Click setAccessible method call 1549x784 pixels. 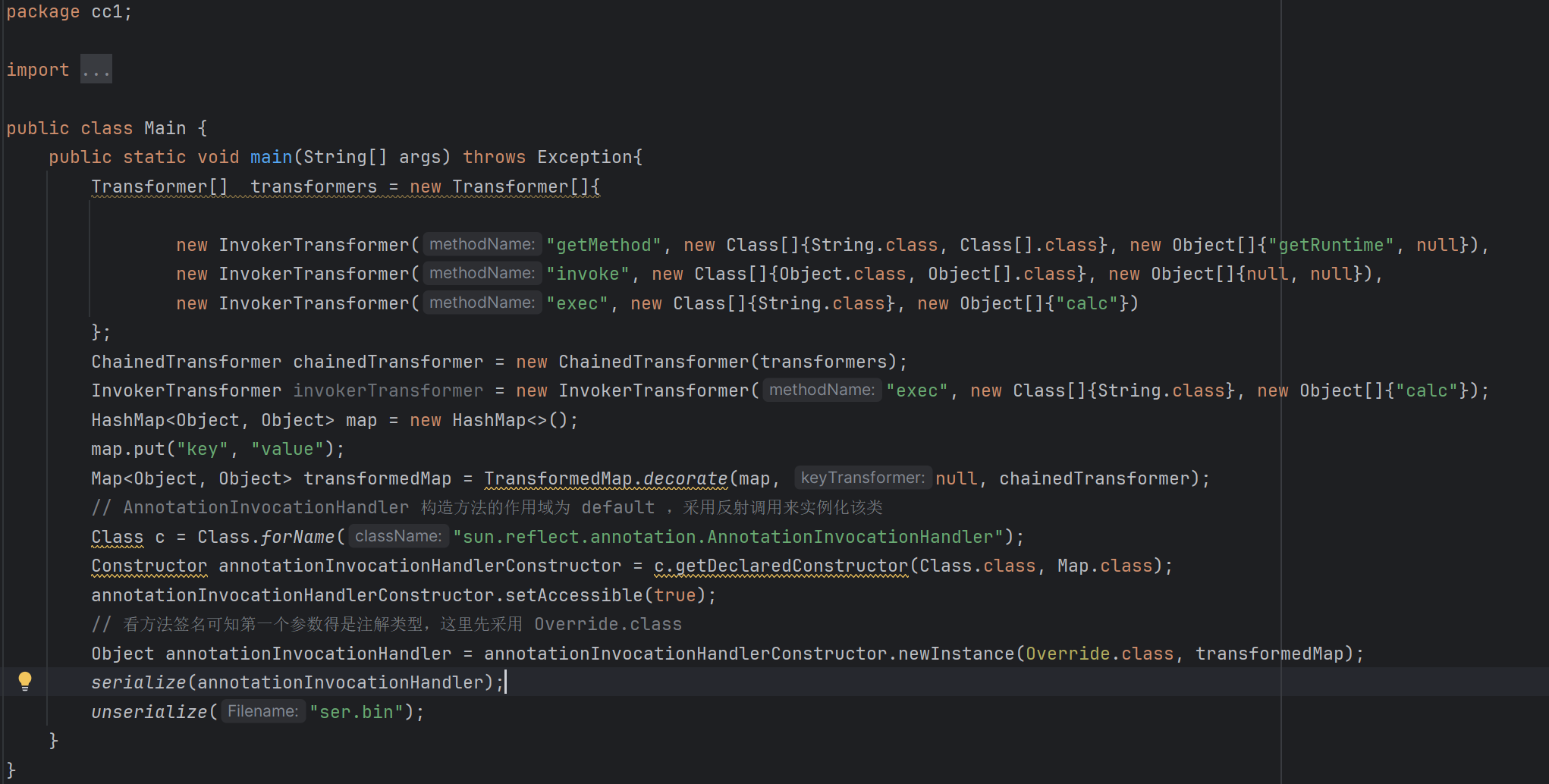click(573, 595)
